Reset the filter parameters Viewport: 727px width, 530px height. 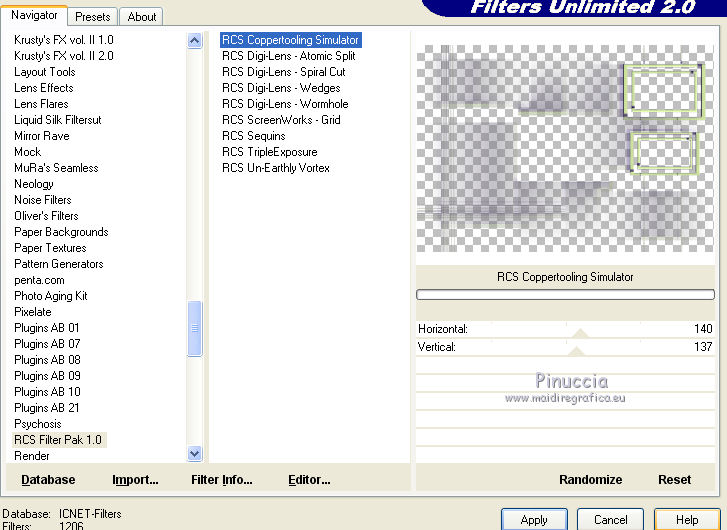tap(675, 479)
